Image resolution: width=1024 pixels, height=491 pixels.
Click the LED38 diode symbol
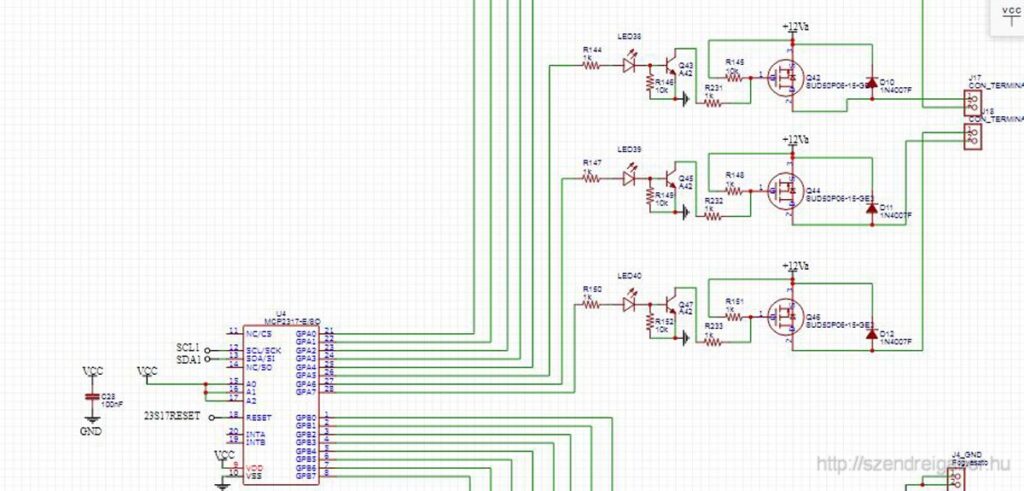pos(630,65)
